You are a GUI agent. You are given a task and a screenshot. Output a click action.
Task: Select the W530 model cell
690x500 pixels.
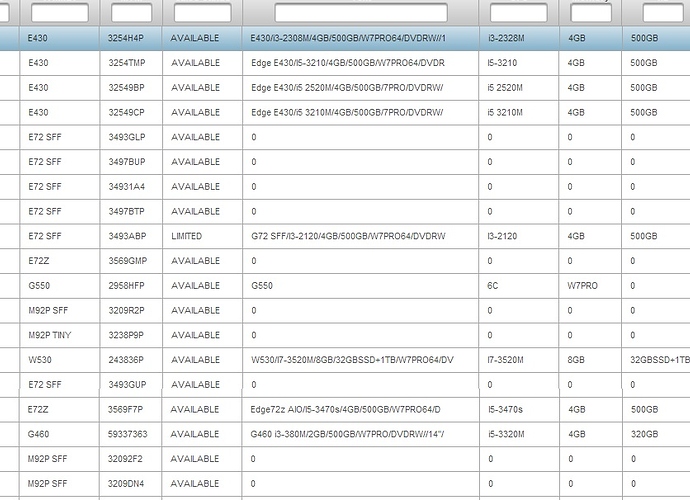(40, 360)
